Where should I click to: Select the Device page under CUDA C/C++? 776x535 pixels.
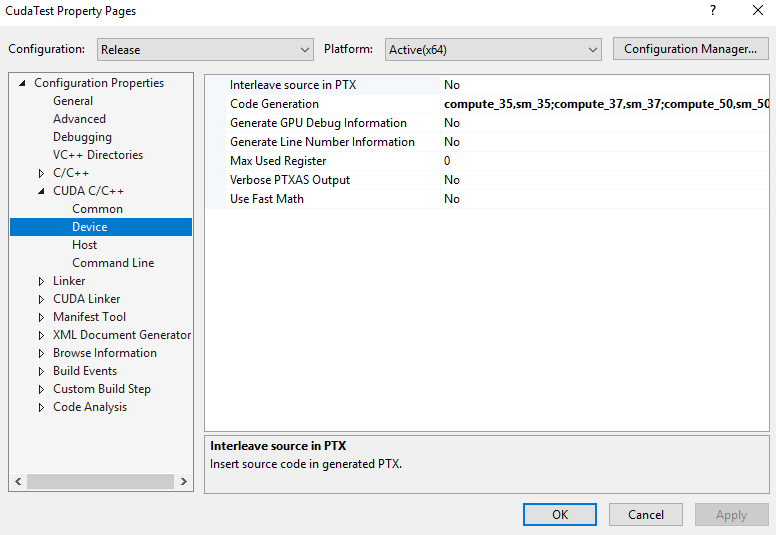[101, 227]
